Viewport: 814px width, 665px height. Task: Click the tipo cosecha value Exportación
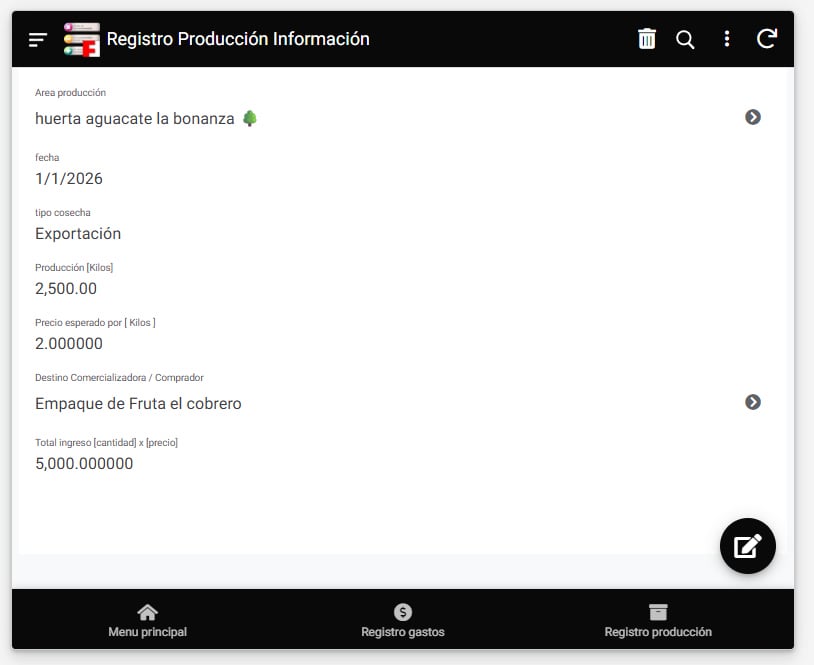pyautogui.click(x=78, y=234)
